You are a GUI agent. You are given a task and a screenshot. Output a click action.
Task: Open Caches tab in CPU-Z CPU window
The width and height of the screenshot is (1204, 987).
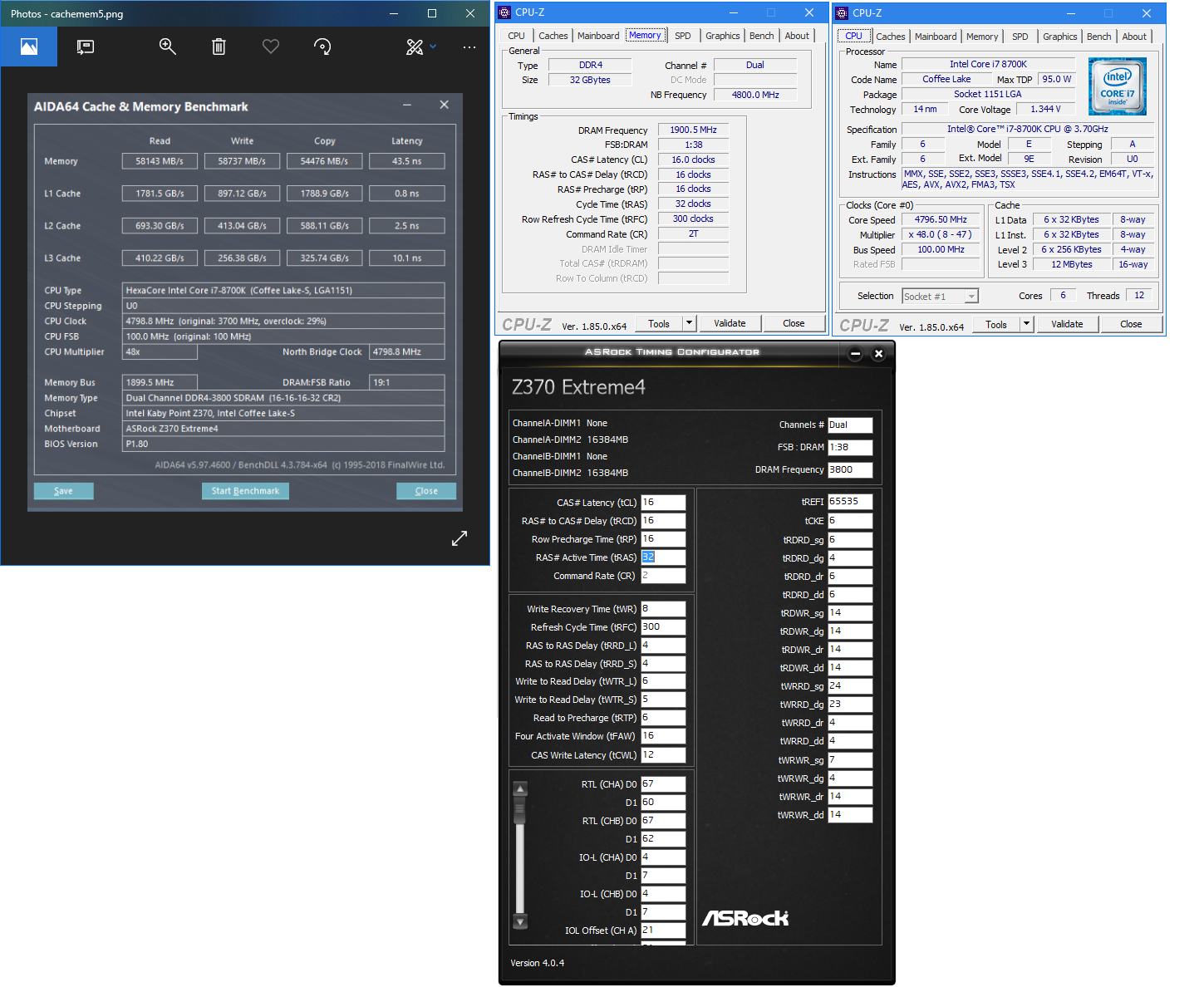click(x=891, y=37)
